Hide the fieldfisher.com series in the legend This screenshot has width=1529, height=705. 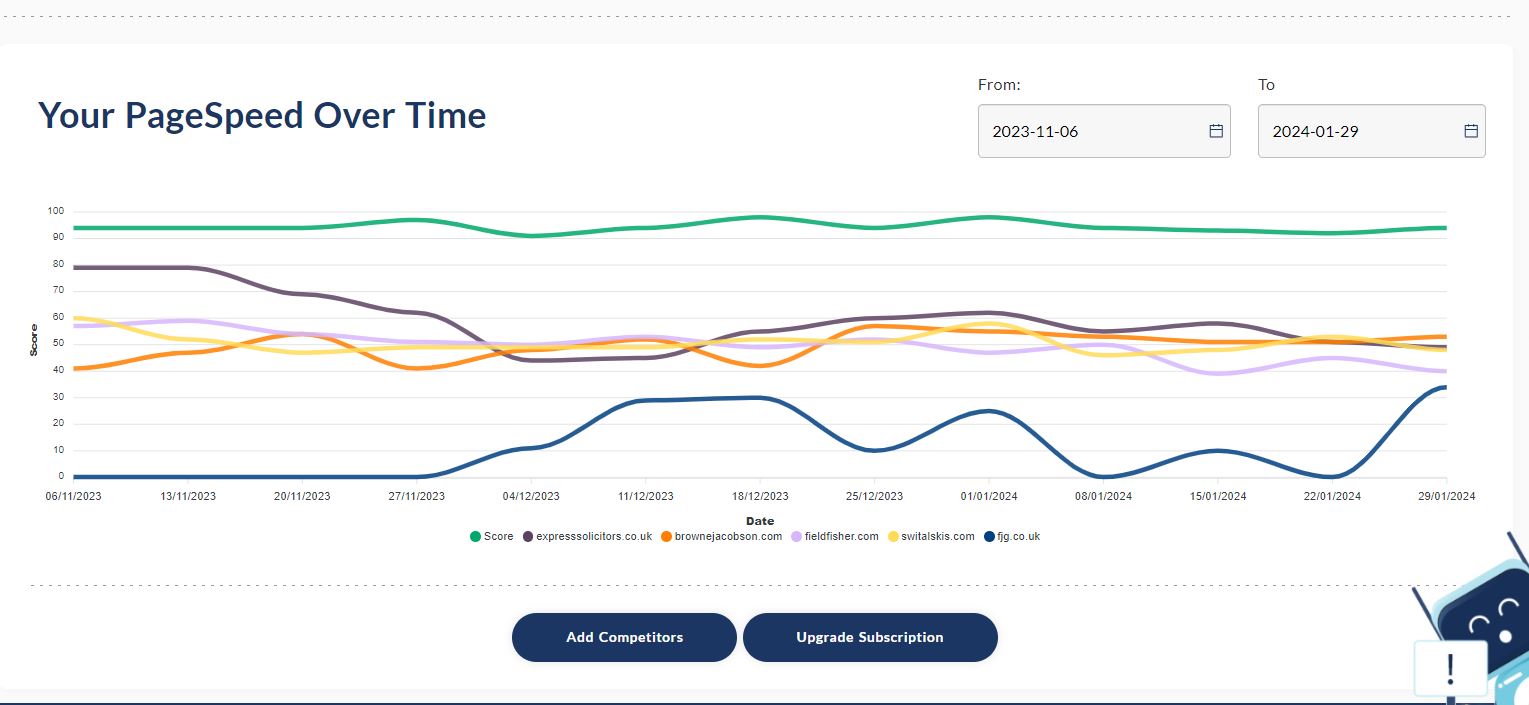[835, 537]
